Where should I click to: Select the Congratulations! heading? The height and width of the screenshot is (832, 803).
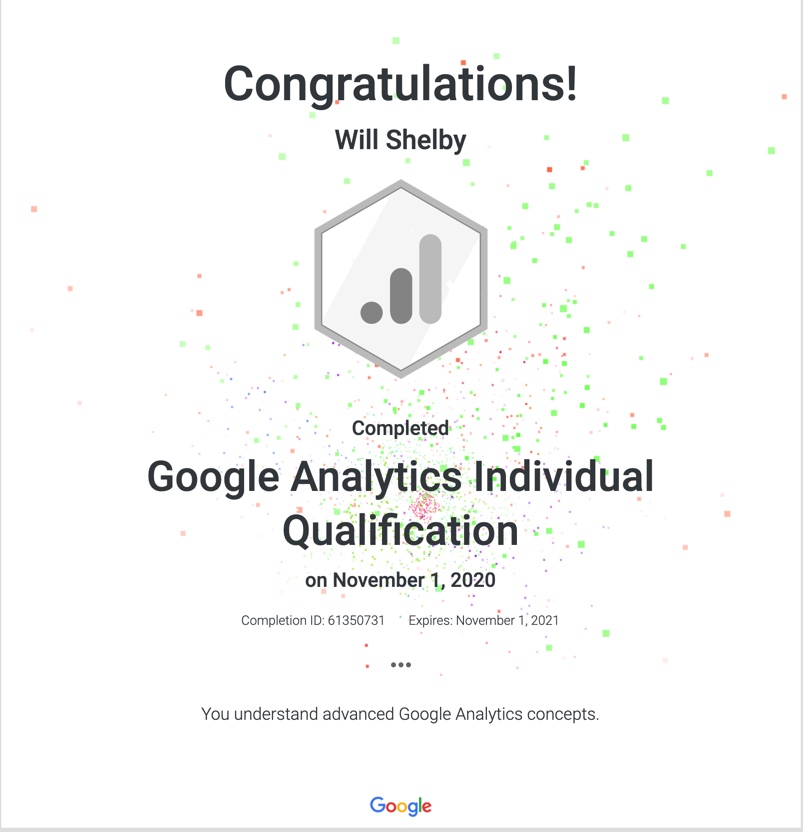coord(401,82)
